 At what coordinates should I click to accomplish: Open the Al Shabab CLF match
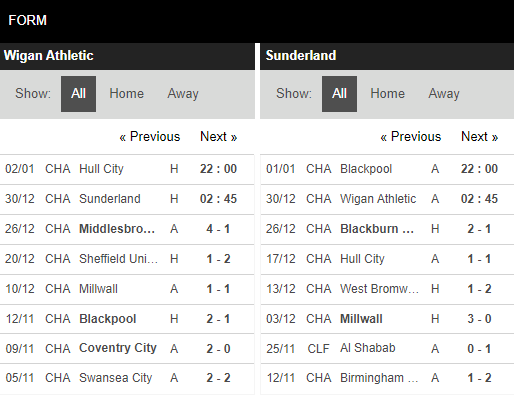pyautogui.click(x=387, y=349)
